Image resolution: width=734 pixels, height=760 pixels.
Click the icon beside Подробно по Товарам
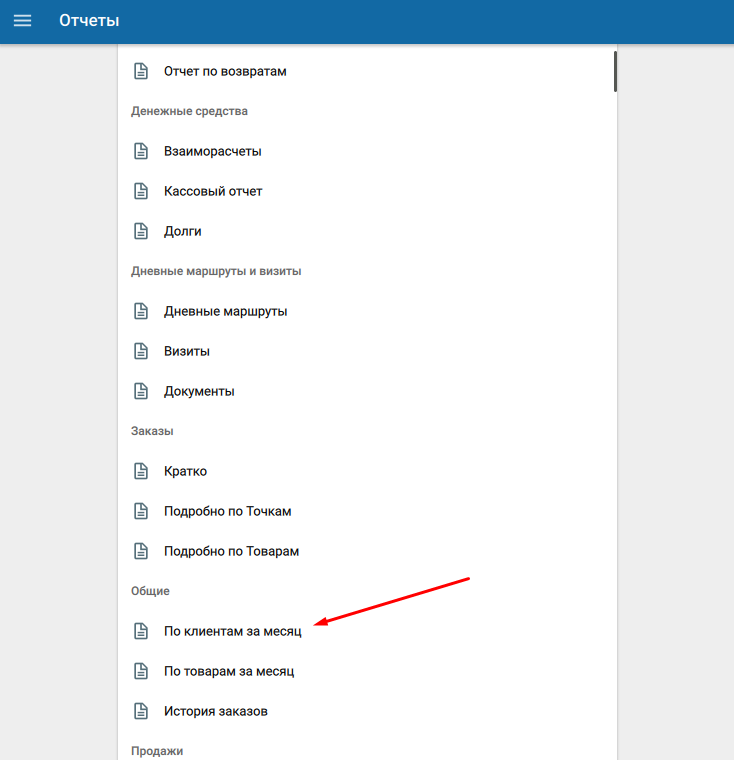coord(141,551)
